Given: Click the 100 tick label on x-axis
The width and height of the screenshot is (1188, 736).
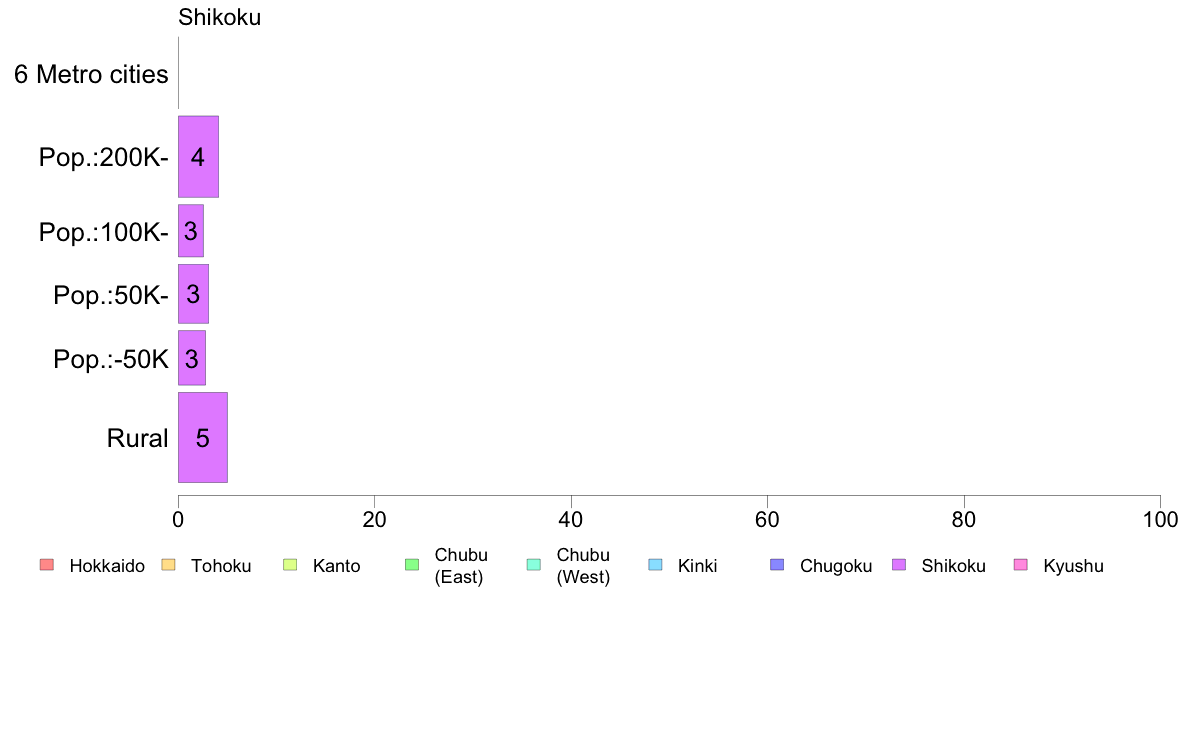Looking at the screenshot, I should pyautogui.click(x=1160, y=519).
